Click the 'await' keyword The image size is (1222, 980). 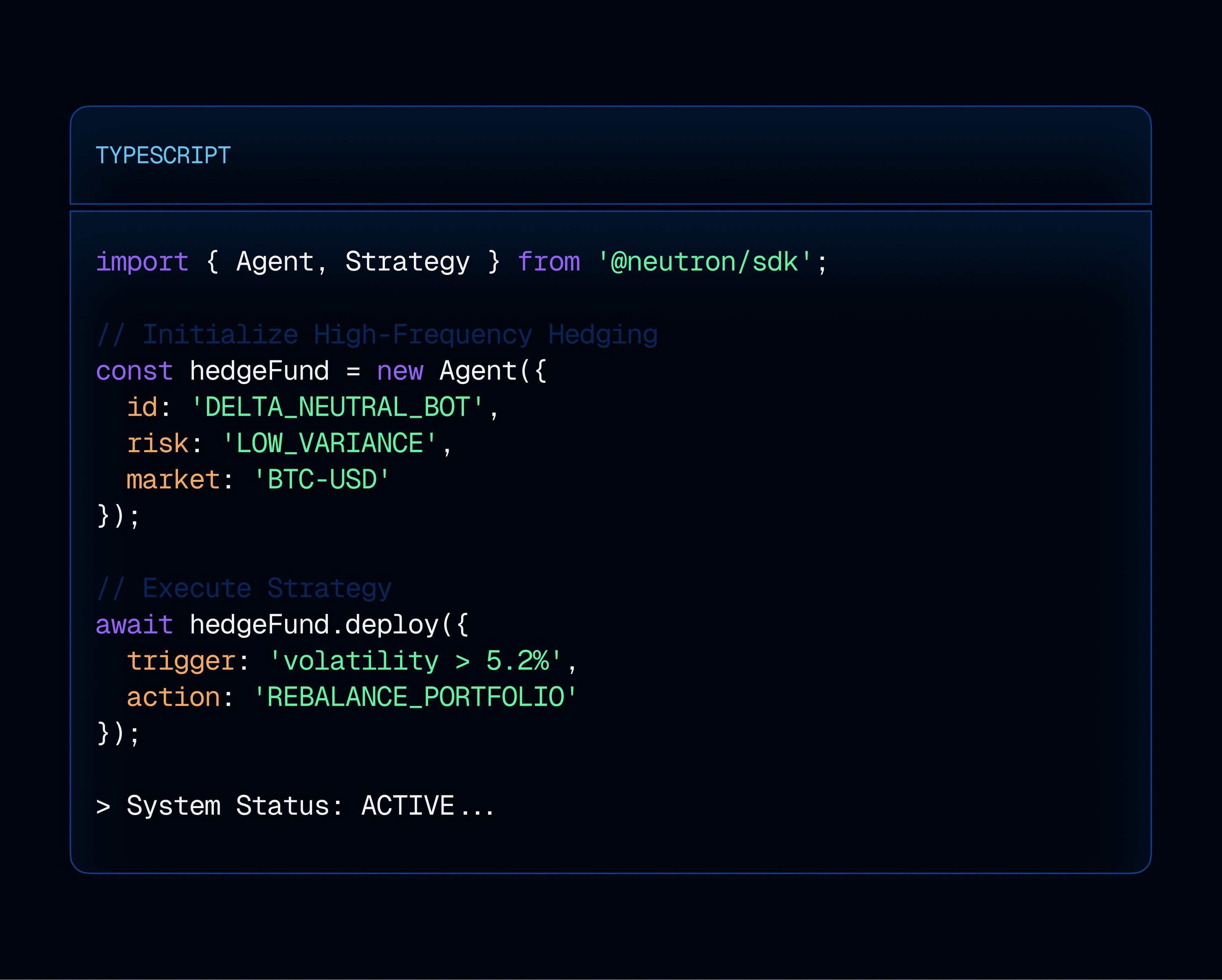[134, 624]
